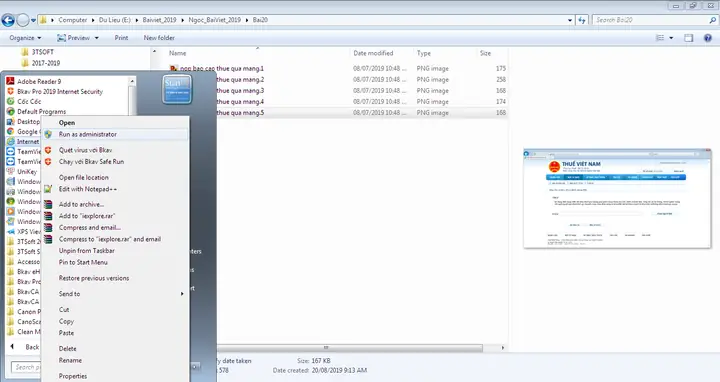
Task: Click the New folder toolbar button
Action: click(159, 38)
